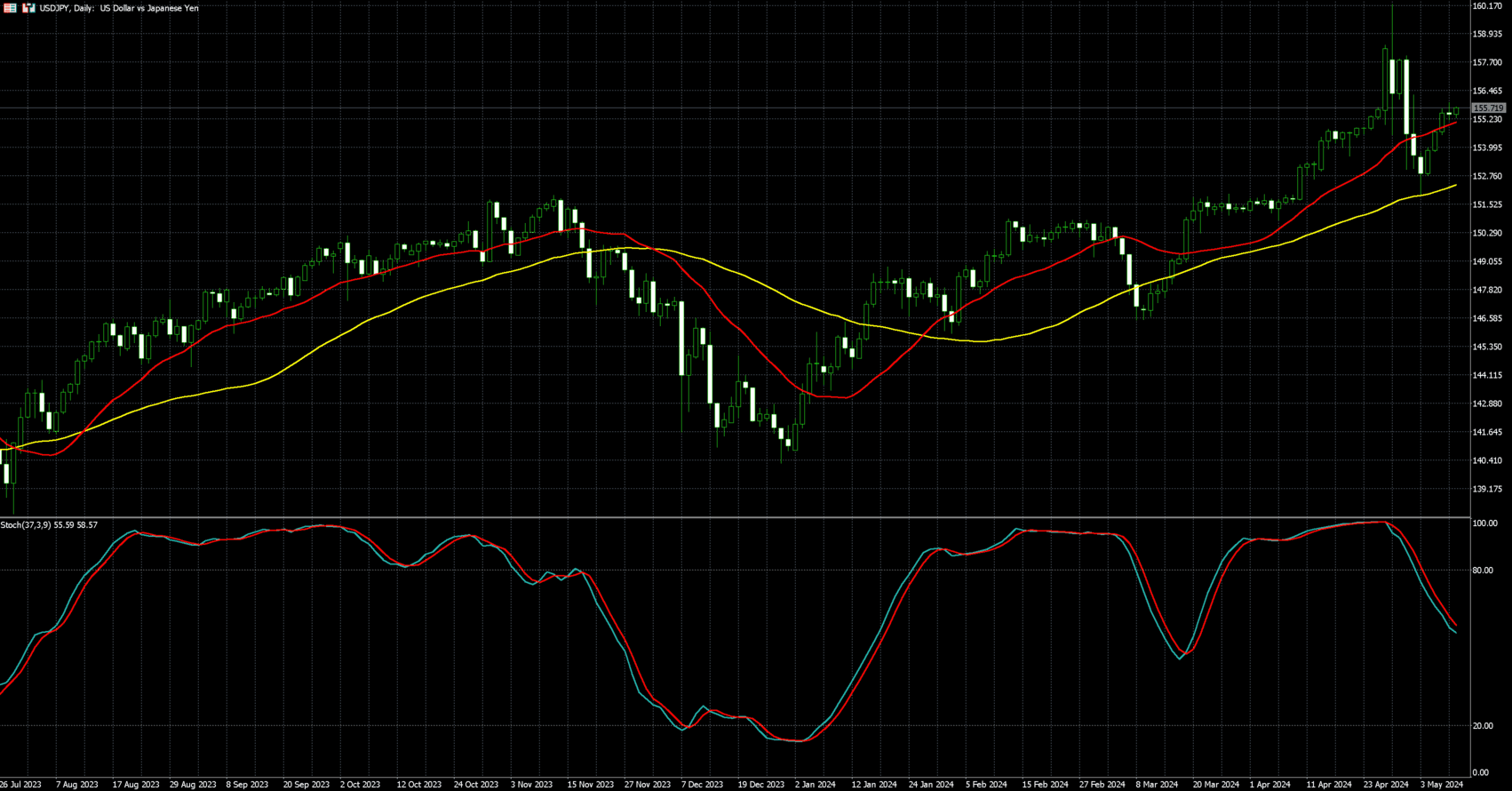Click the 160.170 price scale label
Image resolution: width=1512 pixels, height=791 pixels.
tap(1487, 6)
